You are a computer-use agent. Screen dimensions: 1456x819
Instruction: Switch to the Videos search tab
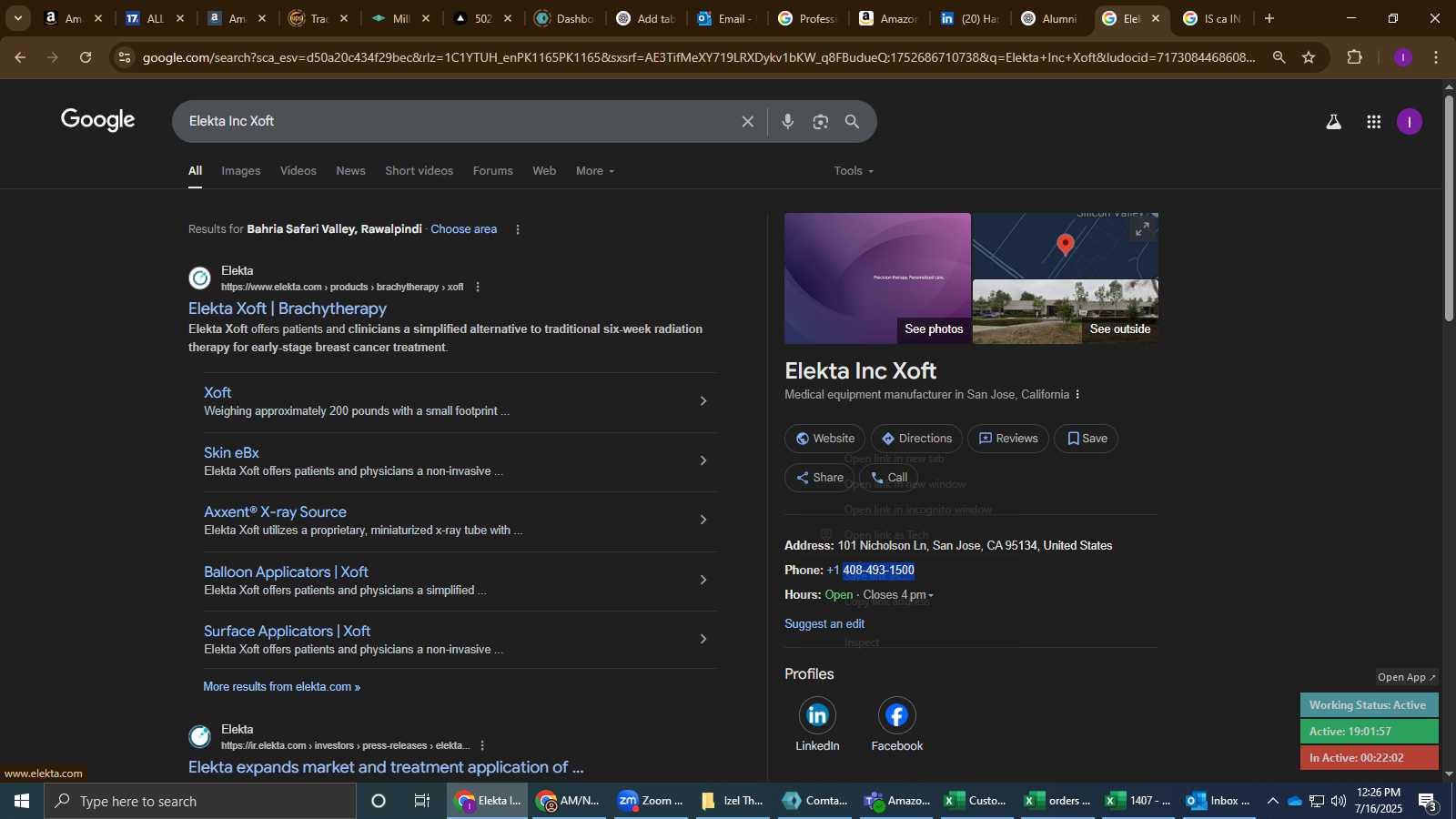click(x=298, y=171)
